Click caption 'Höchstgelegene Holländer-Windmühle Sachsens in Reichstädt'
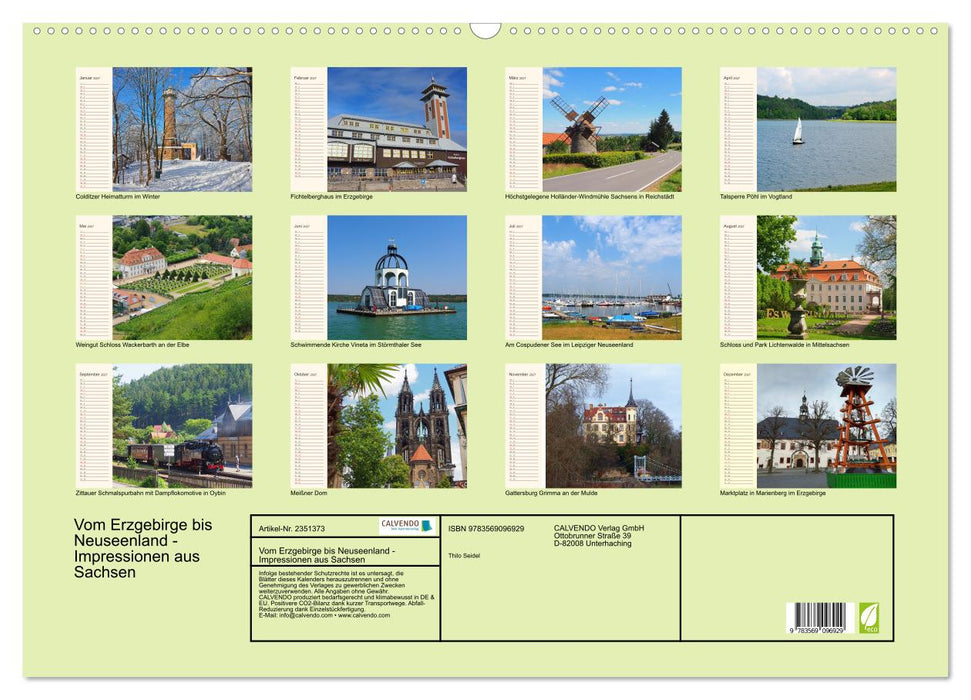Screen dimensions: 971x700 tap(589, 196)
